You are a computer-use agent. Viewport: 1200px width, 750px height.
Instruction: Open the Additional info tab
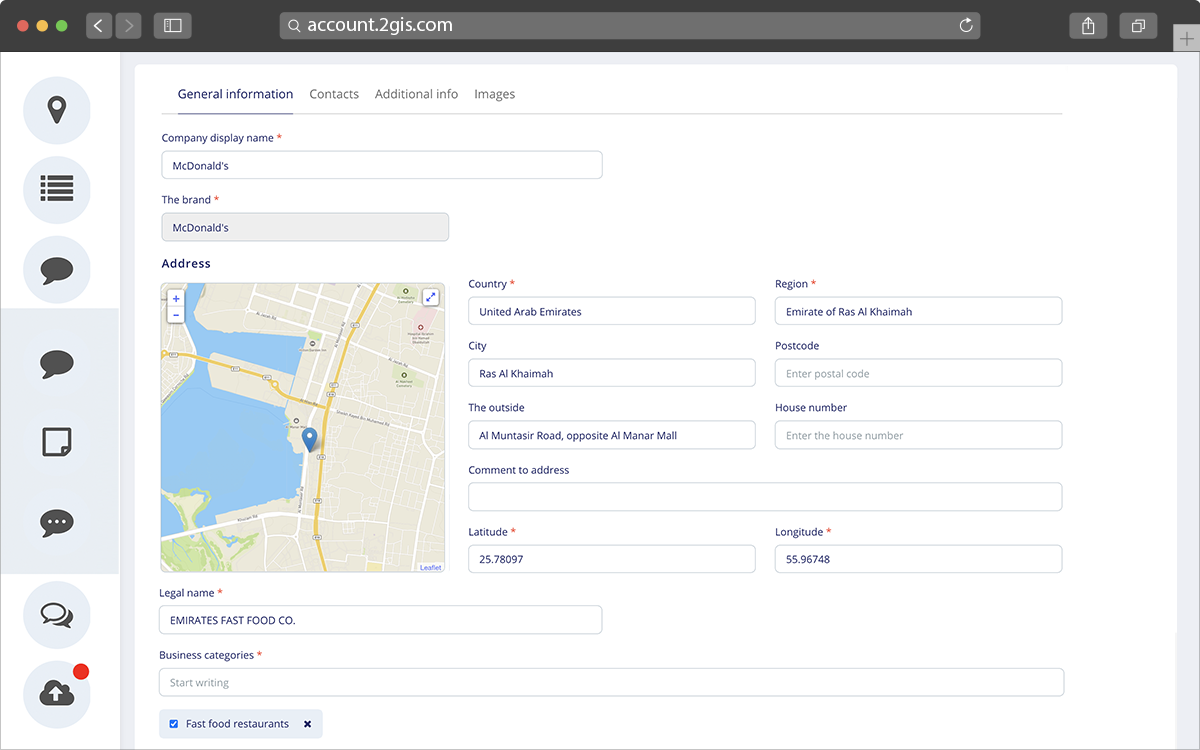coord(416,94)
